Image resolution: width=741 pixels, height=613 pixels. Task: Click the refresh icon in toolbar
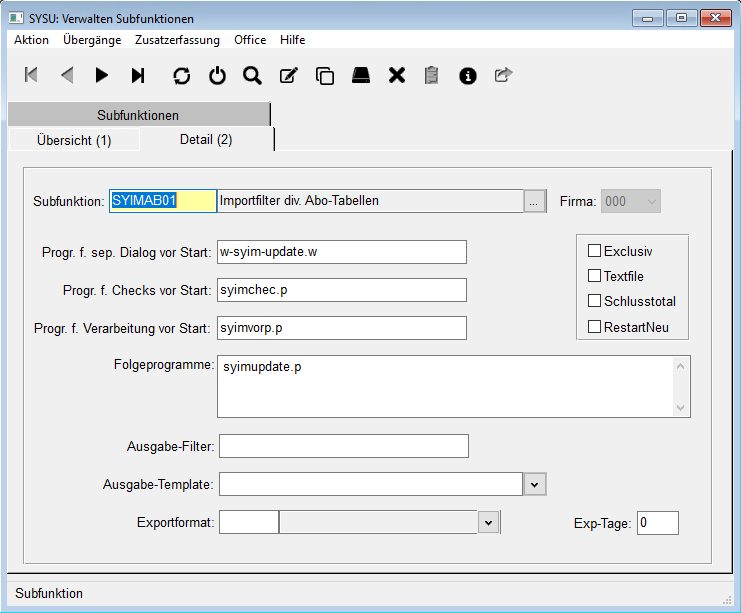[181, 75]
